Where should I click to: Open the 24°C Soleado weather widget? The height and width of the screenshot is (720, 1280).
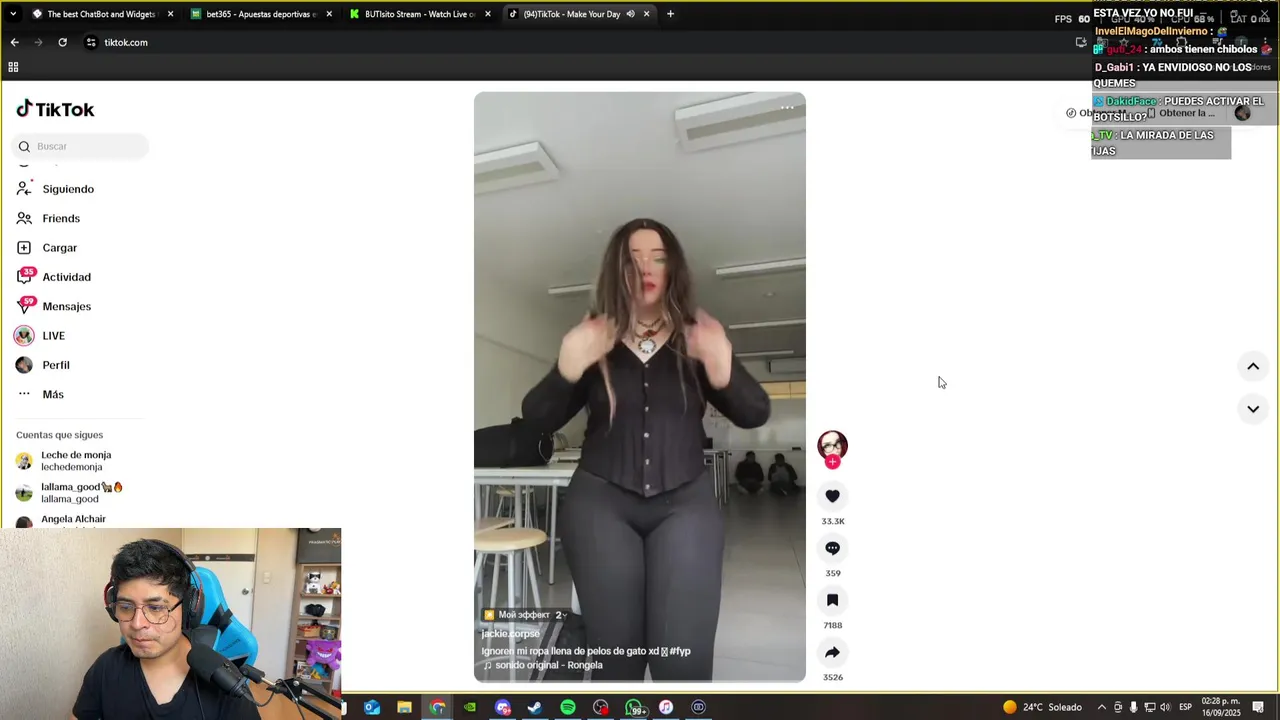(1042, 707)
